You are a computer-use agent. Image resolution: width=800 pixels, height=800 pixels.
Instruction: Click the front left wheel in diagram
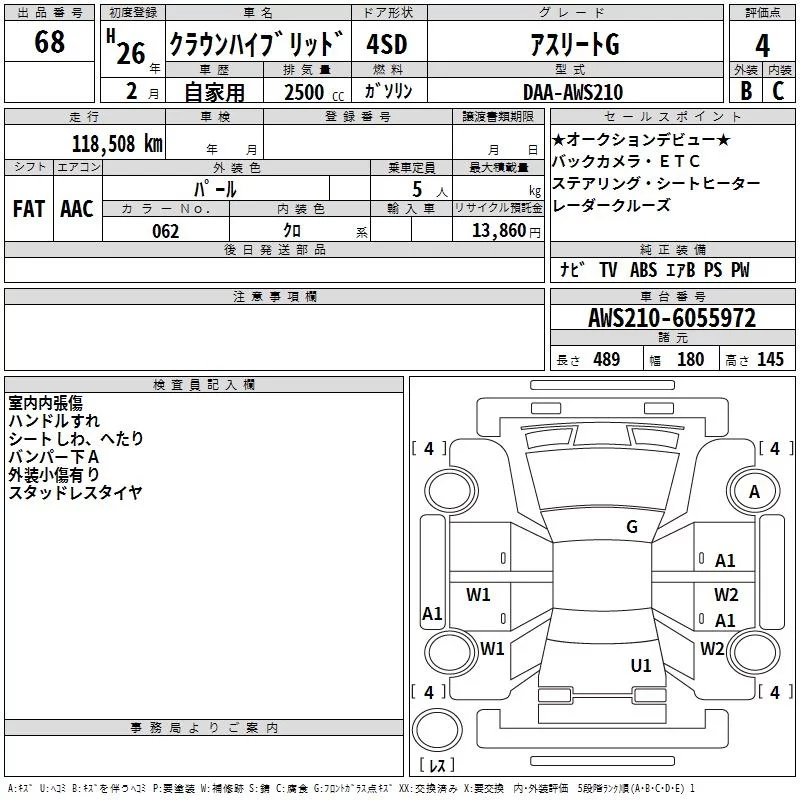[x=451, y=491]
